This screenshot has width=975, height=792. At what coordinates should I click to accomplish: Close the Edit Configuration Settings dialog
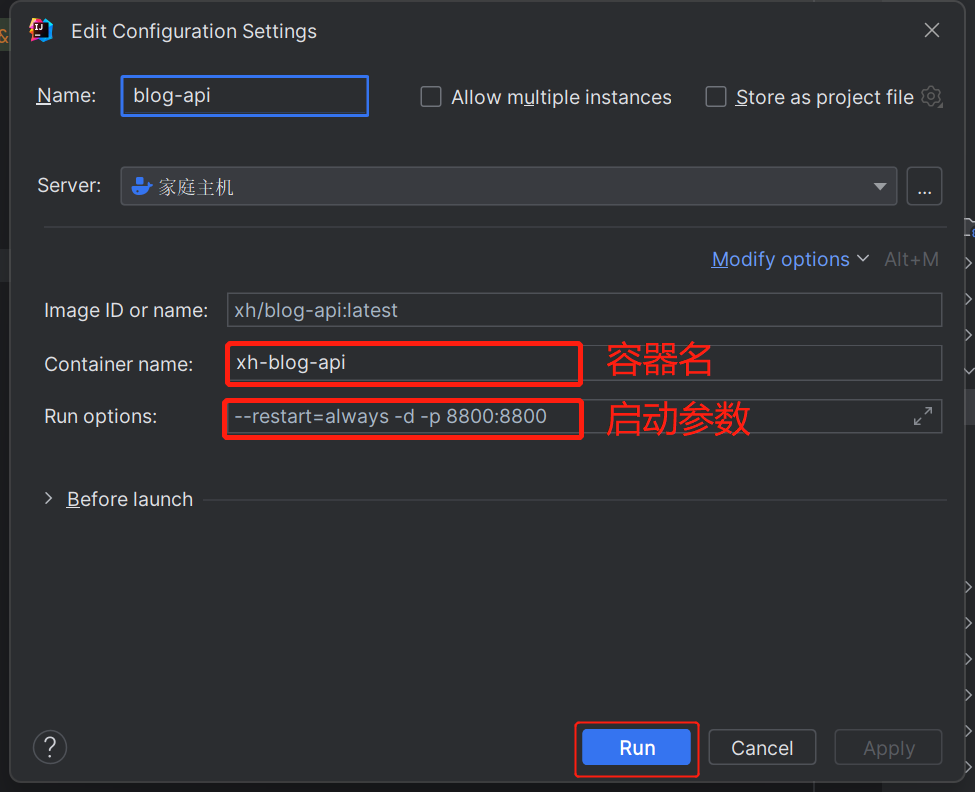932,31
